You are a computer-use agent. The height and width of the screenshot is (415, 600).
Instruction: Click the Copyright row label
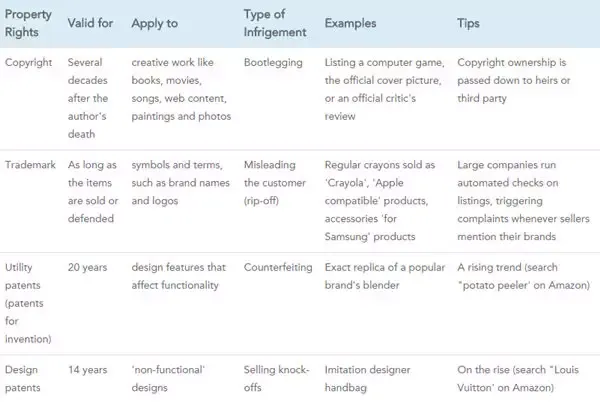[28, 63]
